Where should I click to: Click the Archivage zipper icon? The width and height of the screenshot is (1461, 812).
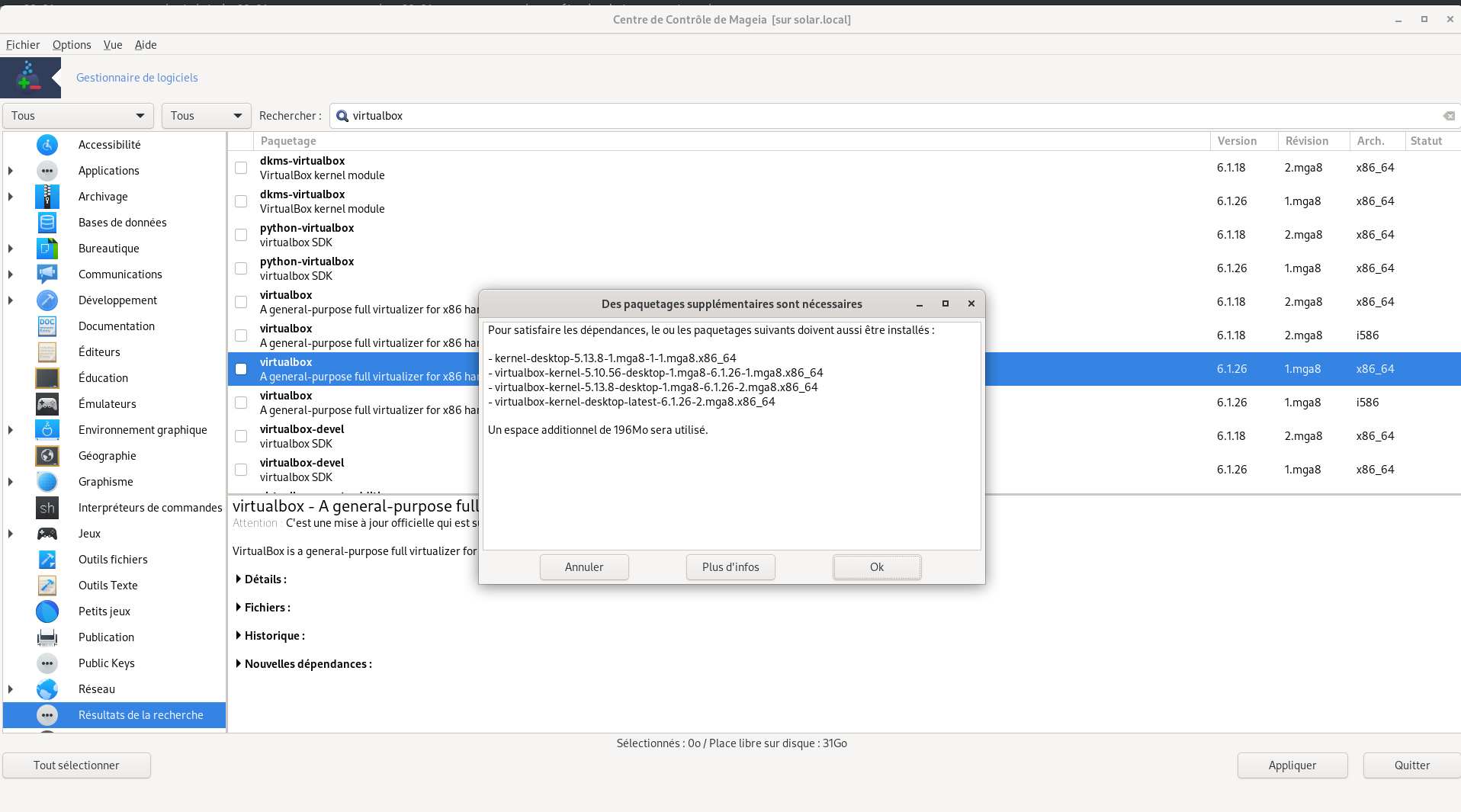(47, 197)
